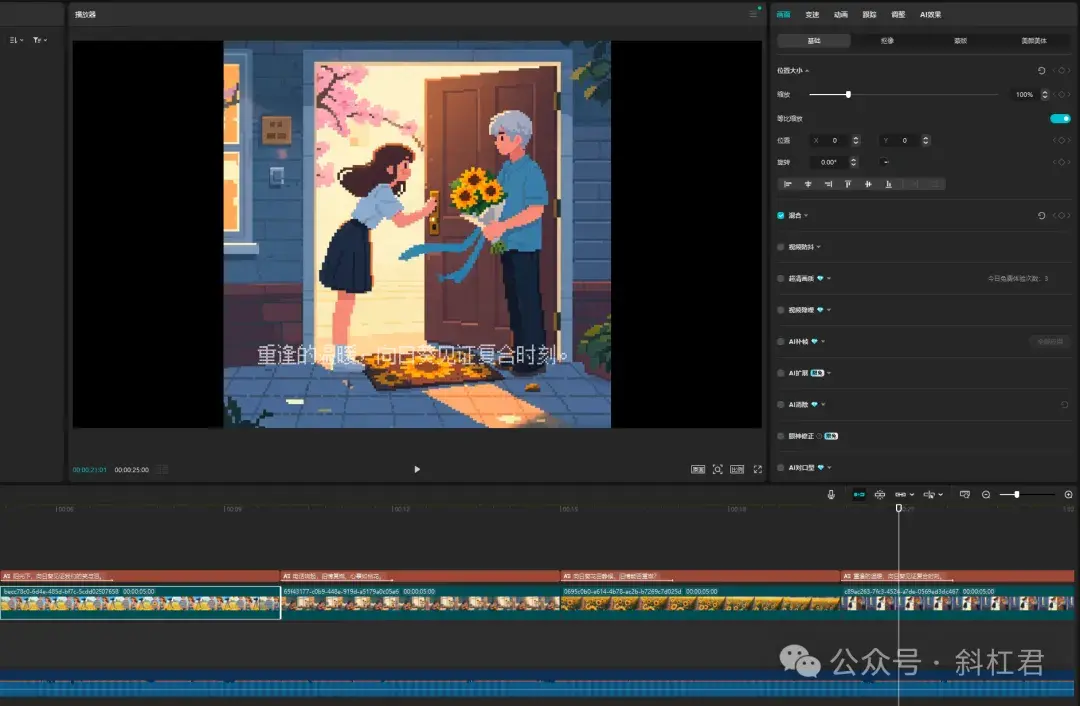Image resolution: width=1080 pixels, height=706 pixels.
Task: Click the 缩放 slider handle
Action: tap(848, 94)
